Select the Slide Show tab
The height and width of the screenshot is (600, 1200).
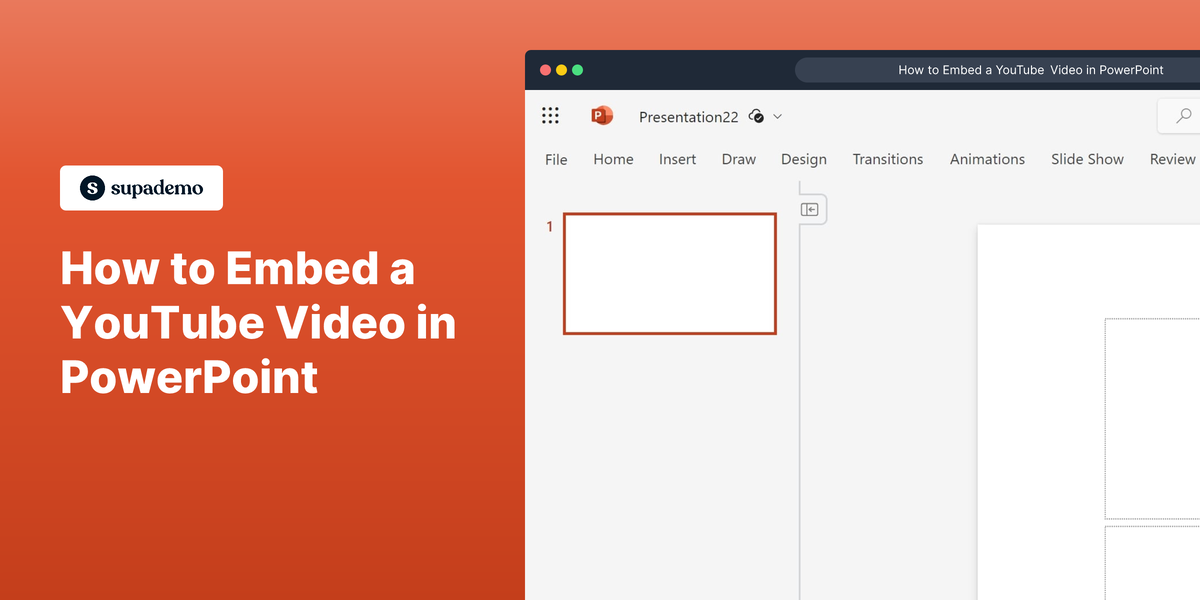[1087, 158]
